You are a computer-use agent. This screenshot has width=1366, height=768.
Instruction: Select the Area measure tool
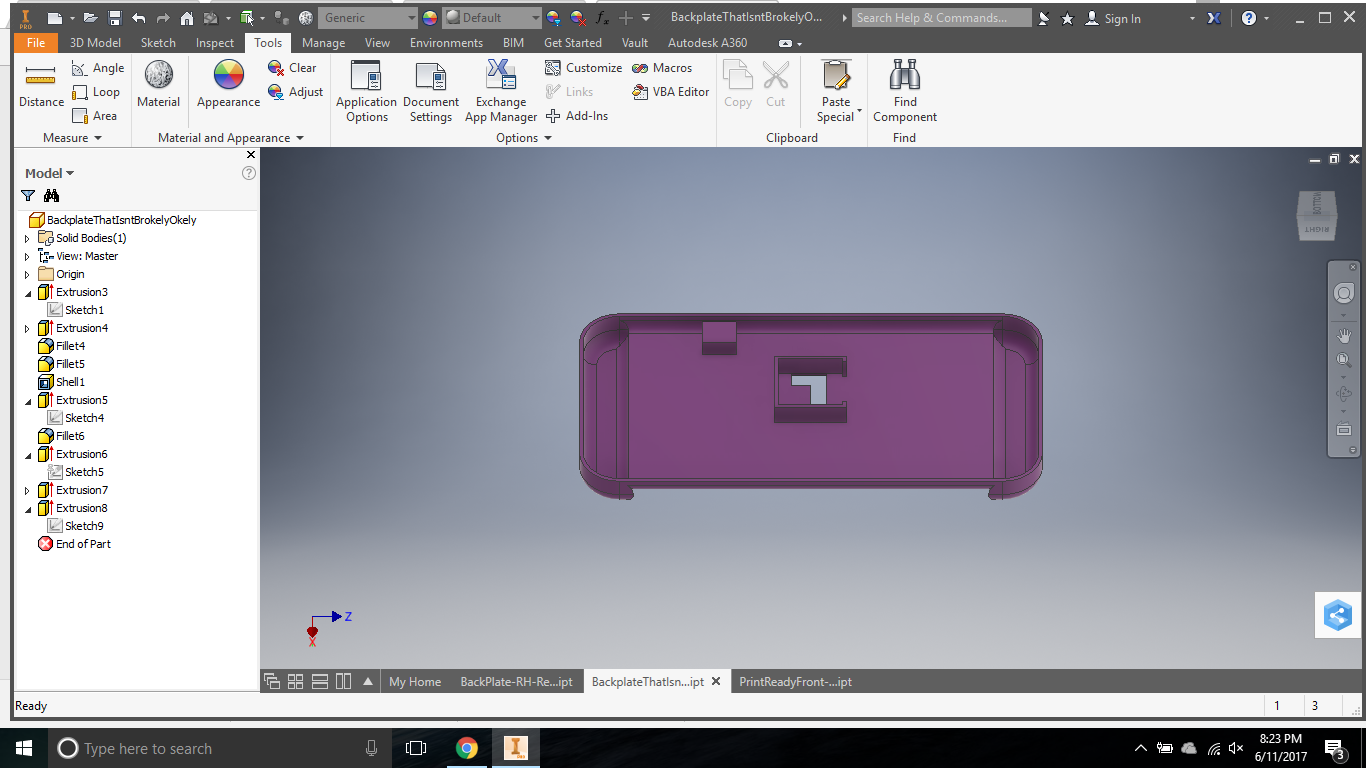click(x=95, y=116)
